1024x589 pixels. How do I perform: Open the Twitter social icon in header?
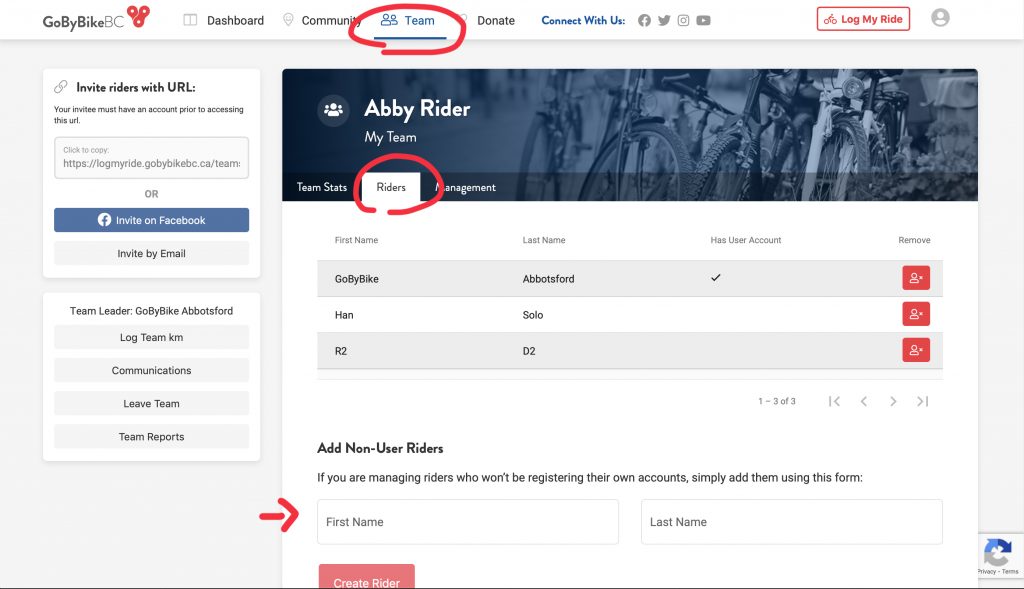pos(664,20)
